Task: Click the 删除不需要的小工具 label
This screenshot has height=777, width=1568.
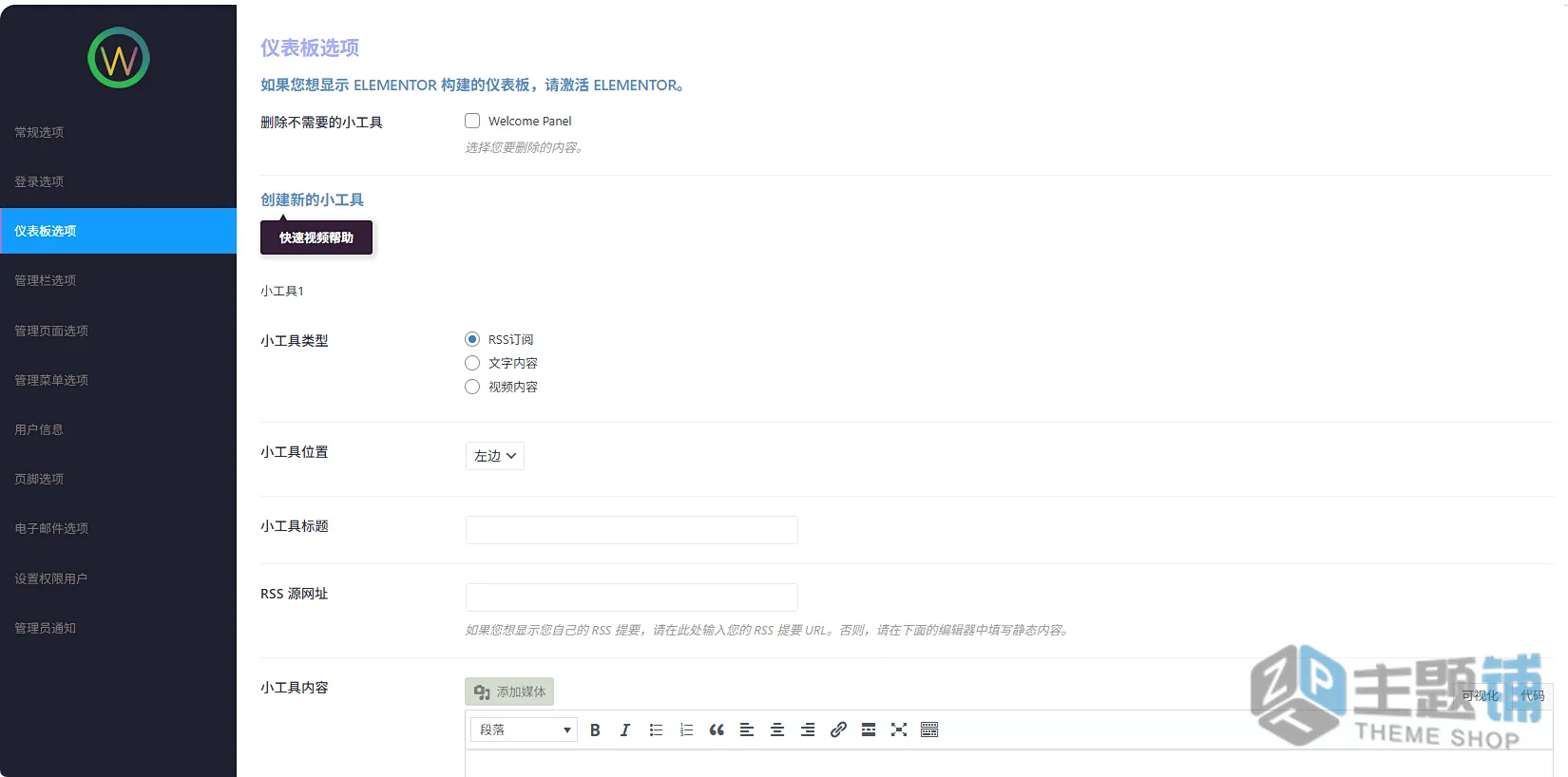Action: point(321,122)
